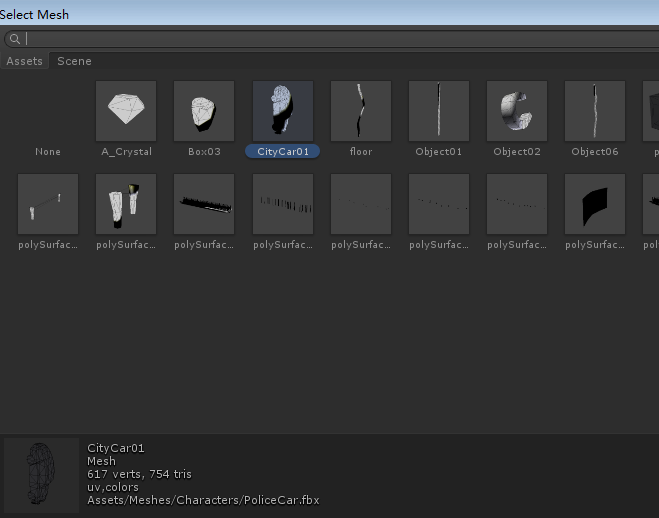Select polySurface thumbnail with two white pillars
Screen dimensions: 659x518
(126, 204)
